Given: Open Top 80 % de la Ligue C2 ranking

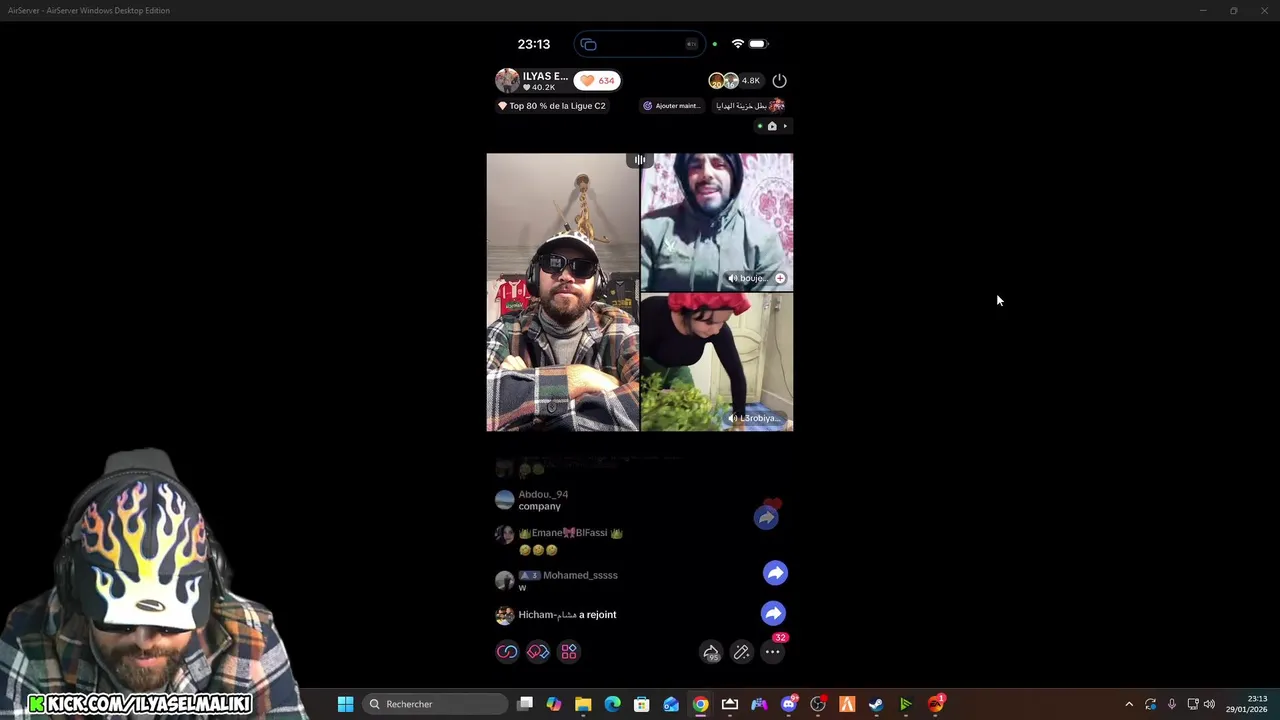Looking at the screenshot, I should pos(552,105).
